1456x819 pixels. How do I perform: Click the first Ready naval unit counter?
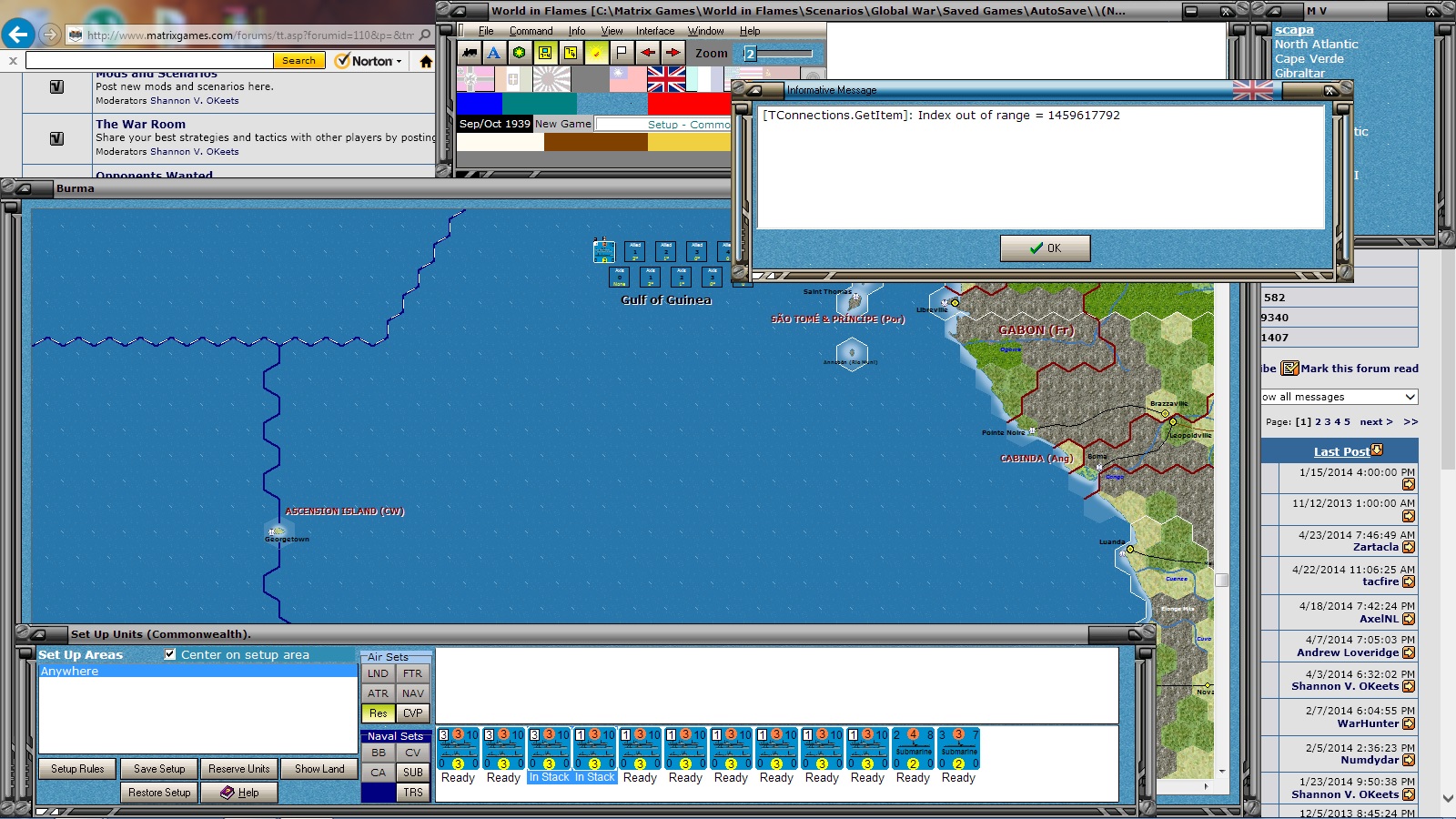click(459, 749)
